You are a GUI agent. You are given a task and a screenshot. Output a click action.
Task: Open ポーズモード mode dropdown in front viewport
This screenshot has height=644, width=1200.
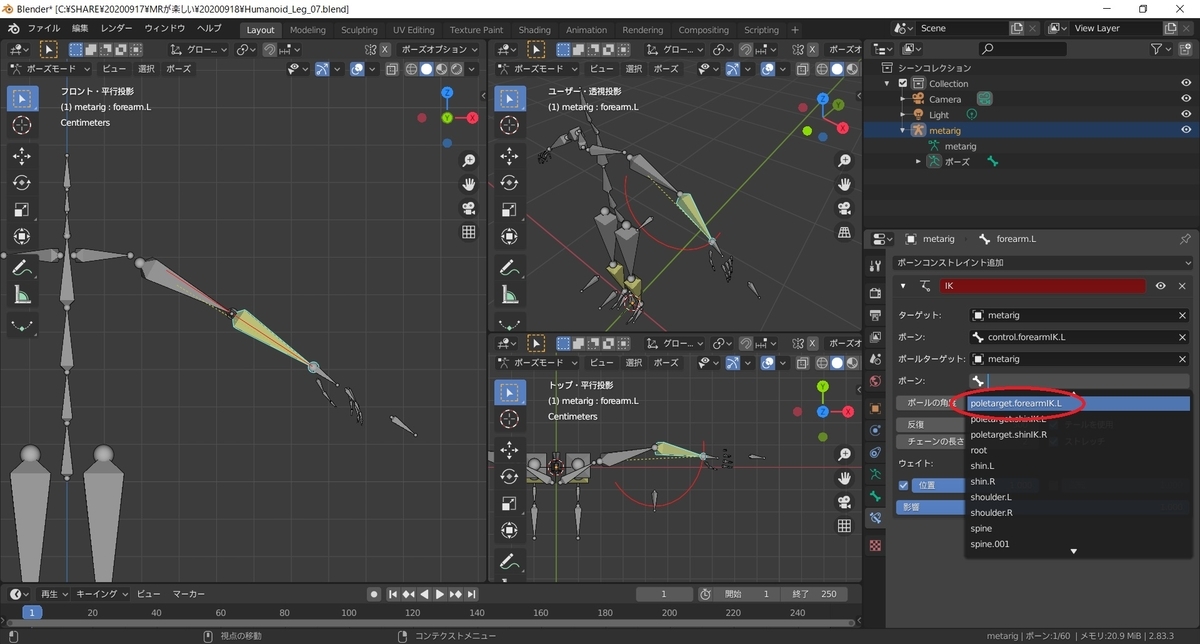tap(50, 69)
